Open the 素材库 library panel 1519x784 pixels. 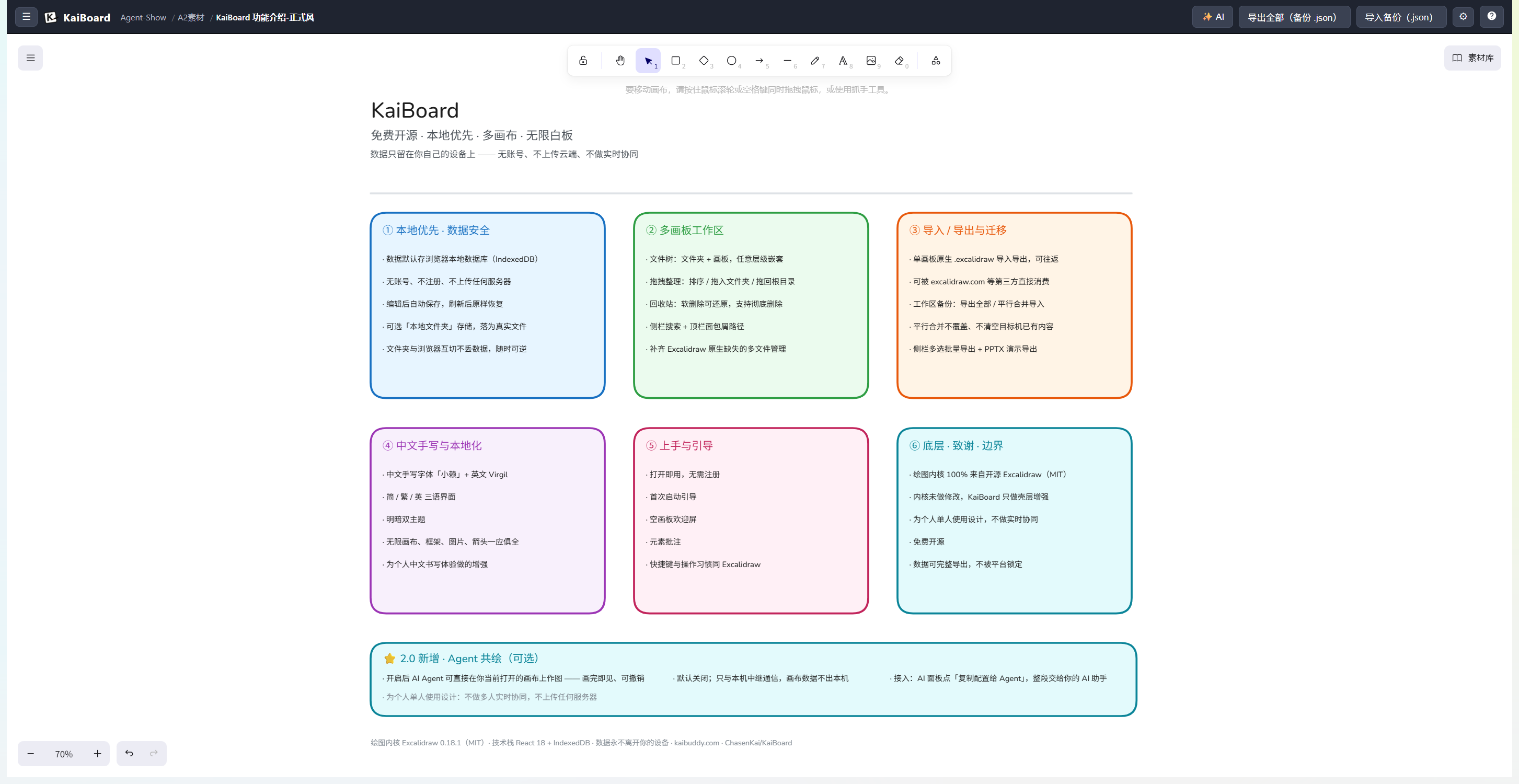[1472, 58]
